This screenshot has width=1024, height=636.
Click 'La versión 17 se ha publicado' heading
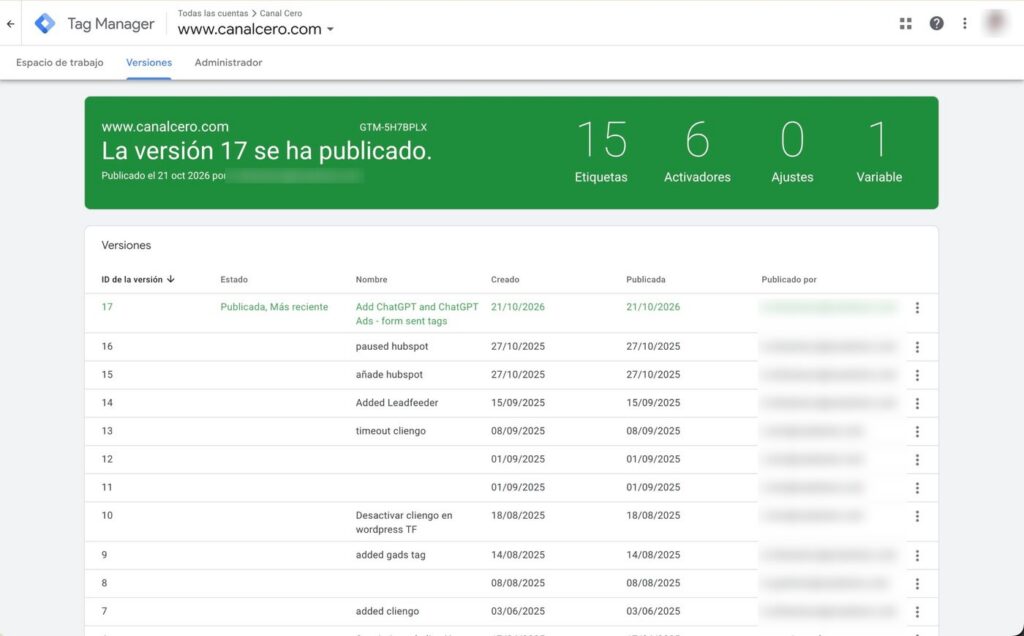click(x=266, y=151)
